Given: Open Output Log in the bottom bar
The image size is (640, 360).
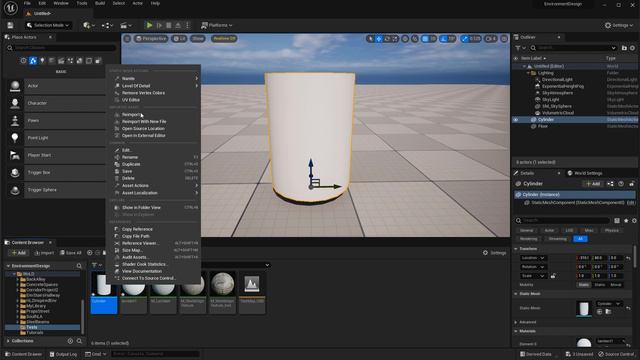Looking at the screenshot, I should pyautogui.click(x=63, y=354).
